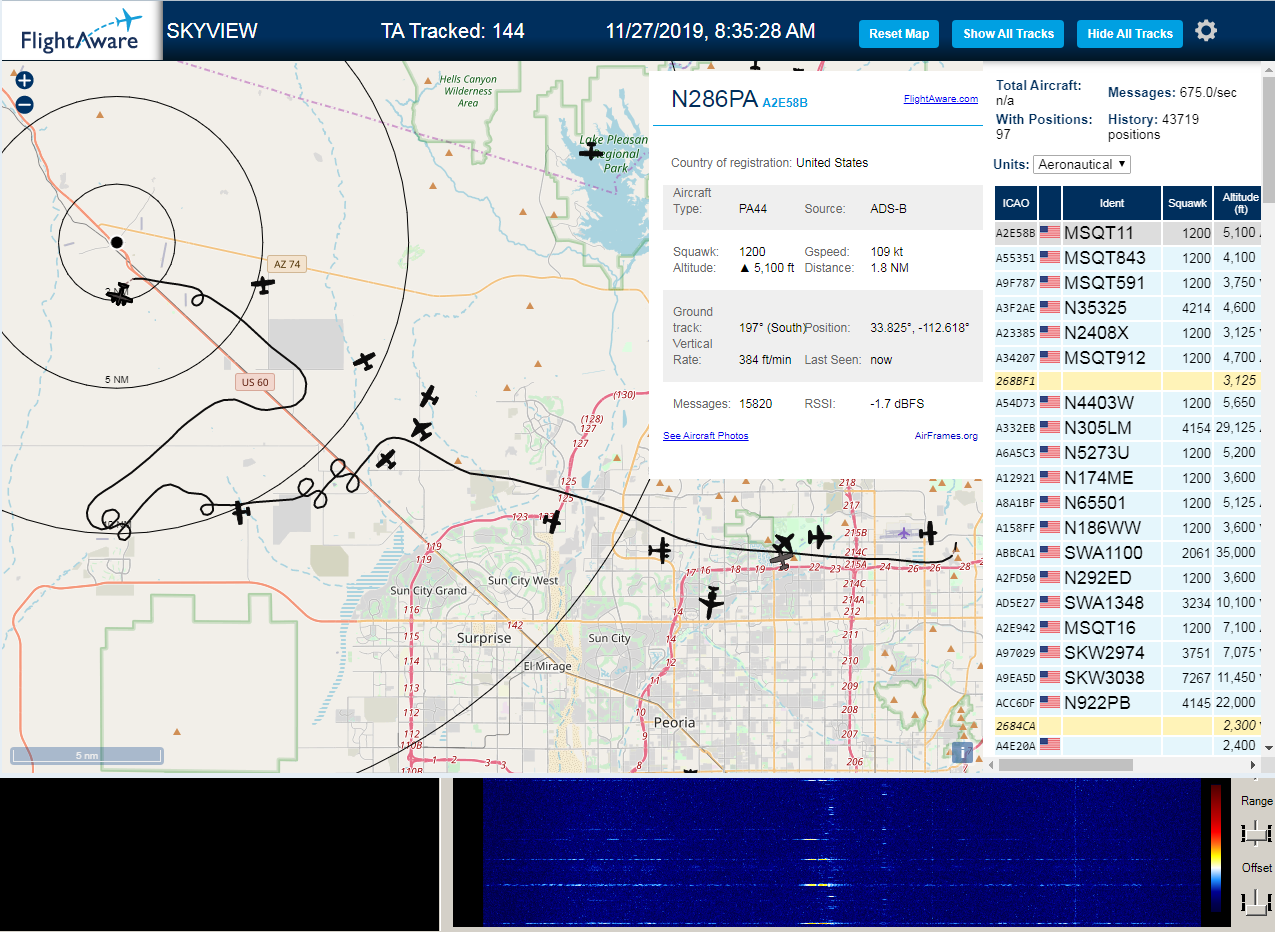Zoom in on the map
Viewport: 1275px width, 933px height.
point(25,81)
